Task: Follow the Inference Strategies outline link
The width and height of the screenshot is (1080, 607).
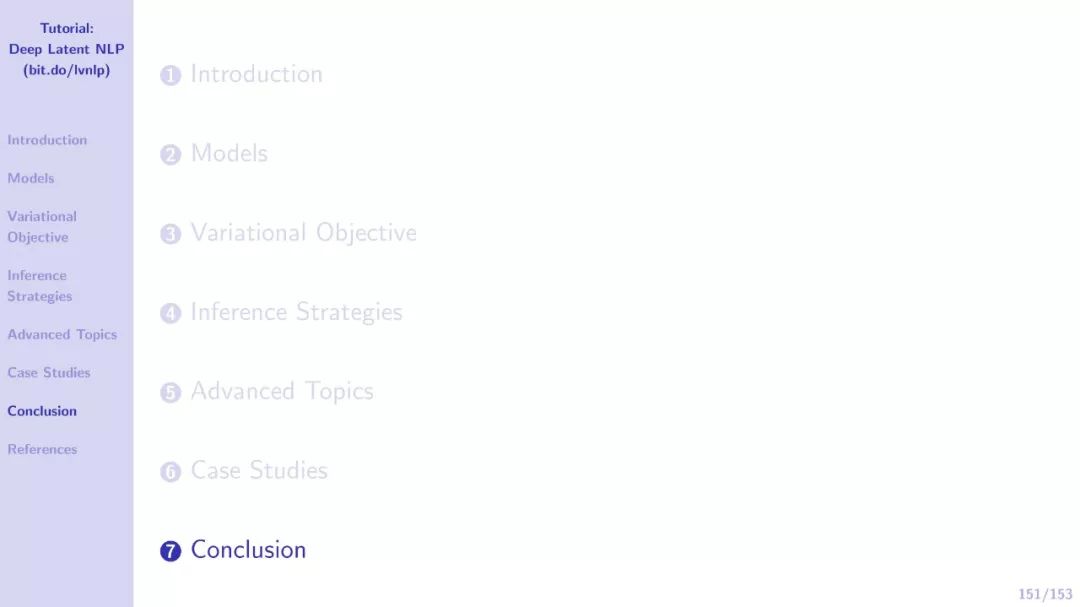Action: 297,312
